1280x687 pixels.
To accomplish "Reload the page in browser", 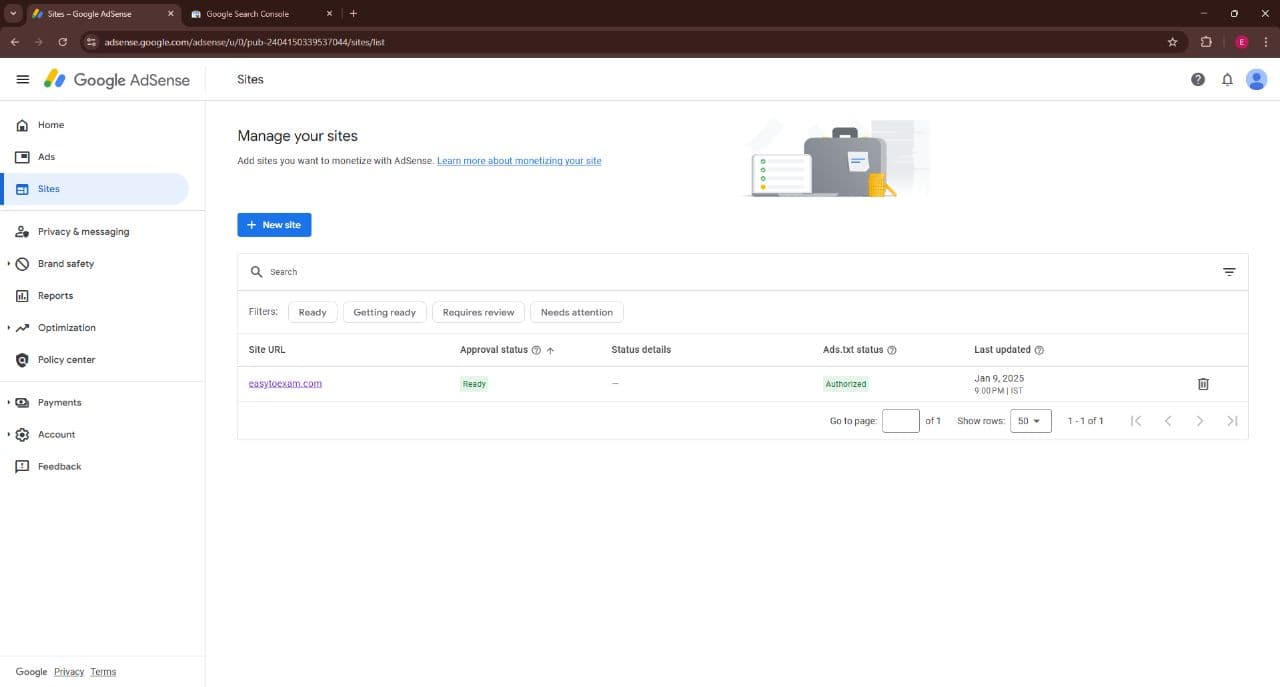I will tap(63, 42).
